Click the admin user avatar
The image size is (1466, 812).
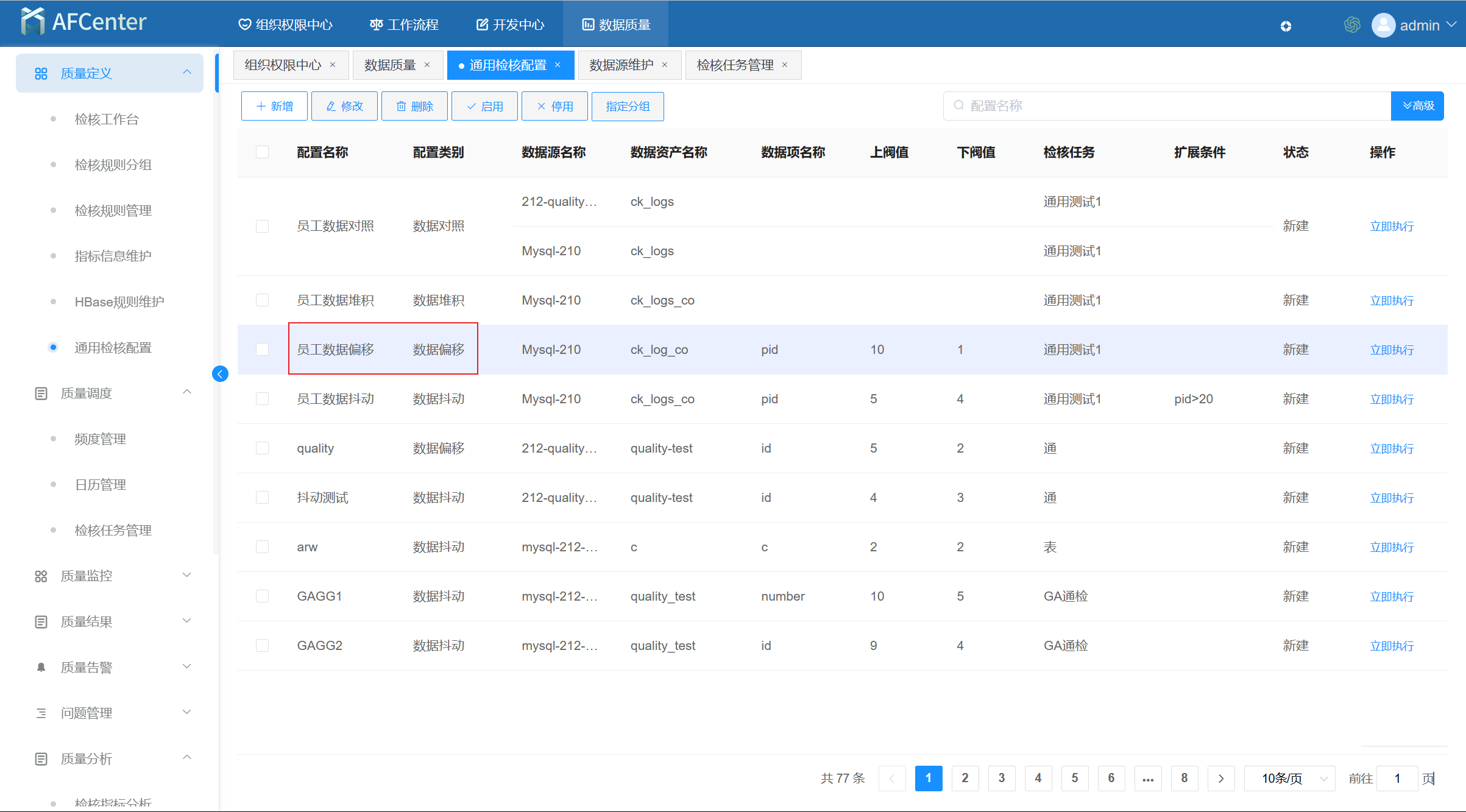[x=1383, y=25]
